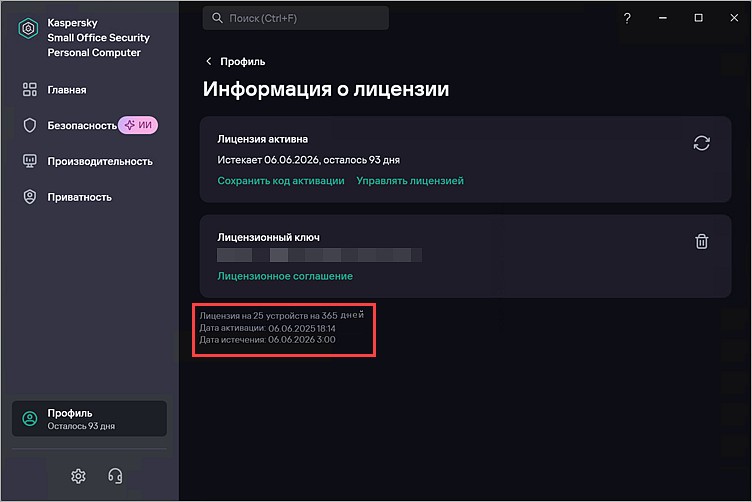
Task: Open the Главная menu item
Action: point(67,90)
